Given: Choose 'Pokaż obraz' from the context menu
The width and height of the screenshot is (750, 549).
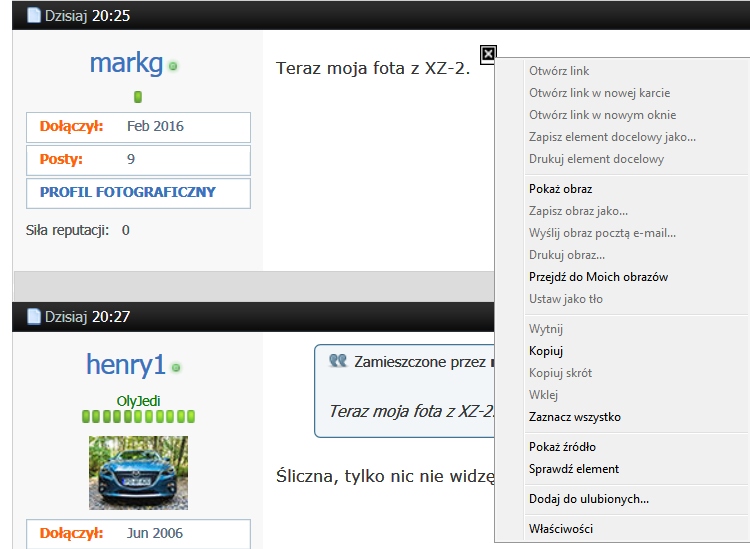Looking at the screenshot, I should (560, 189).
